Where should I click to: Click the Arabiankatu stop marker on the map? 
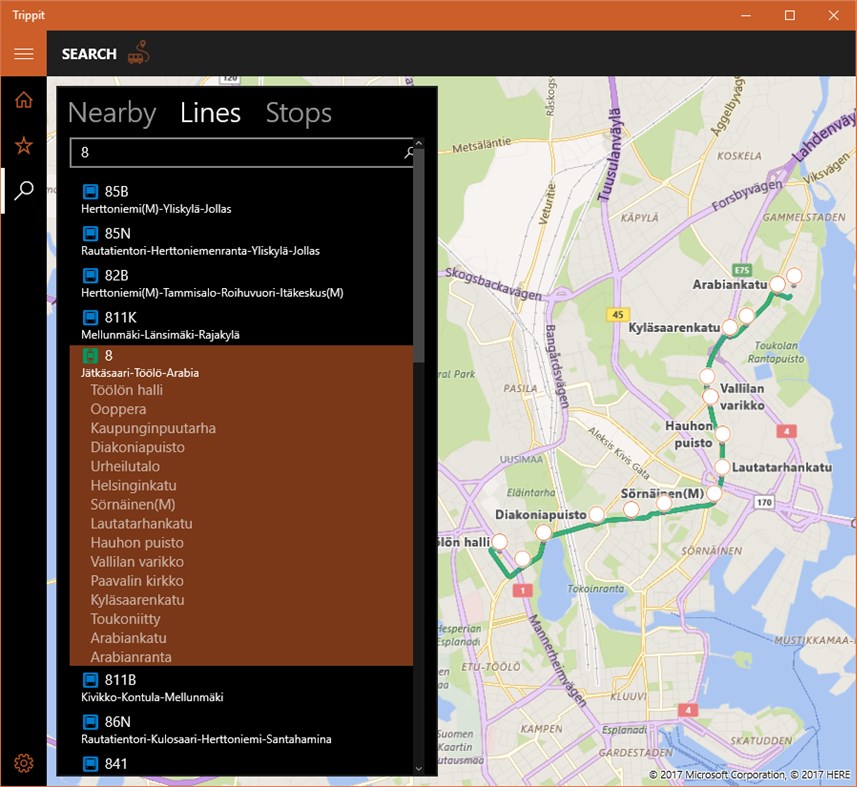[x=776, y=283]
